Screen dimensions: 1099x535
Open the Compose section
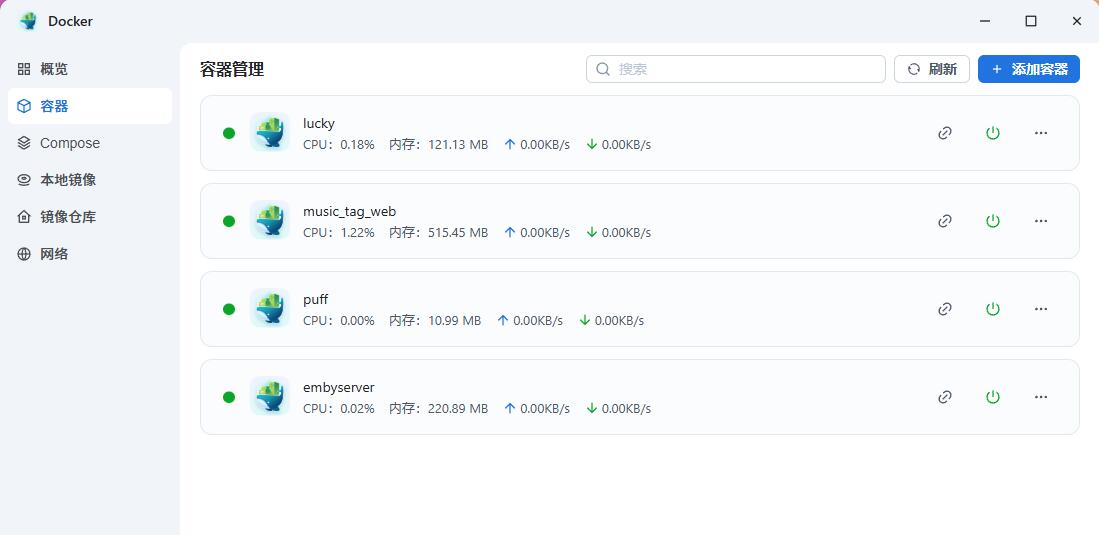[x=90, y=143]
